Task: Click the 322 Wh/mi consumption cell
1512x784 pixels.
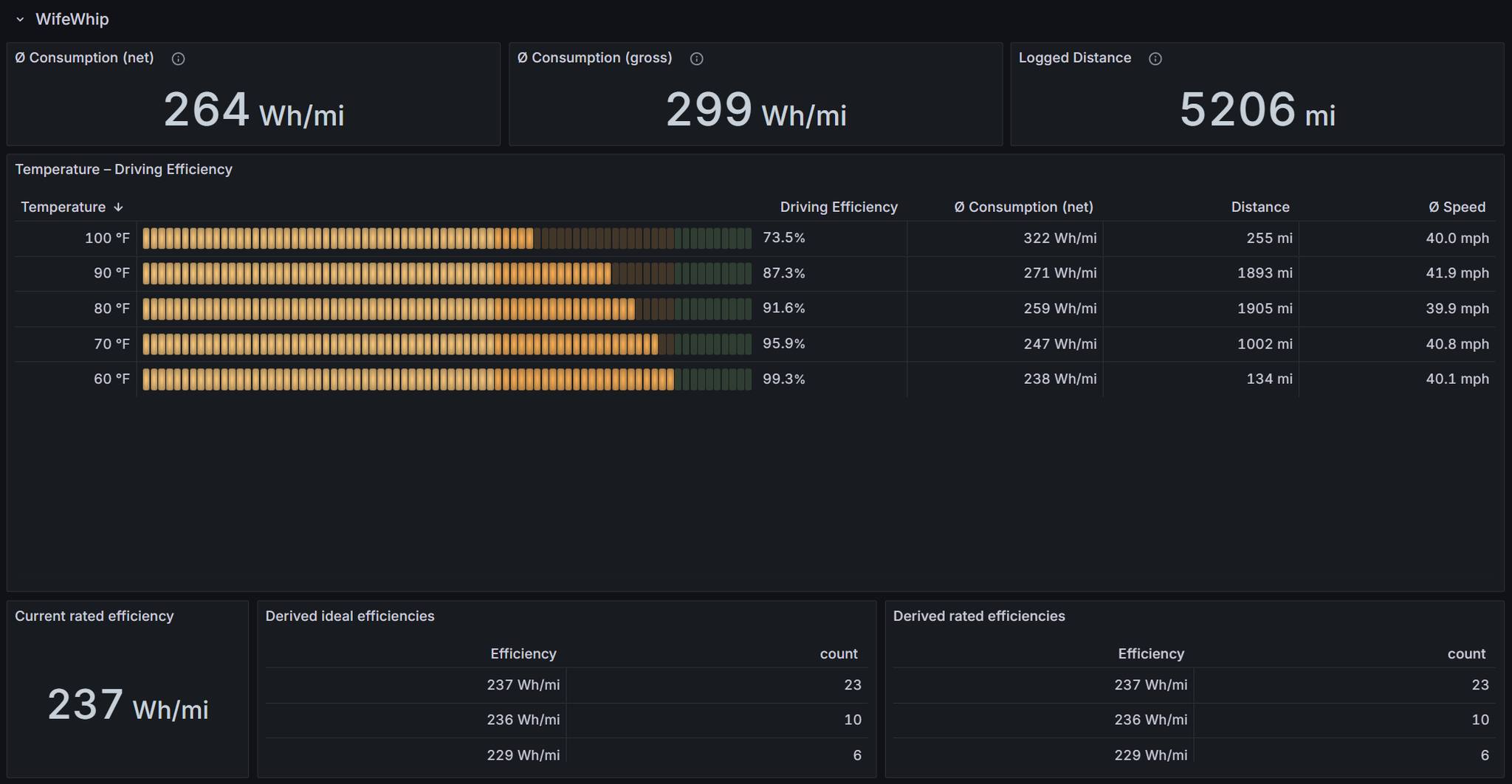Action: [x=1005, y=238]
